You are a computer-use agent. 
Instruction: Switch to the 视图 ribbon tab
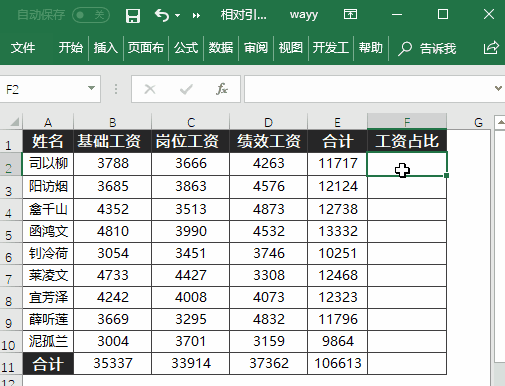[291, 48]
